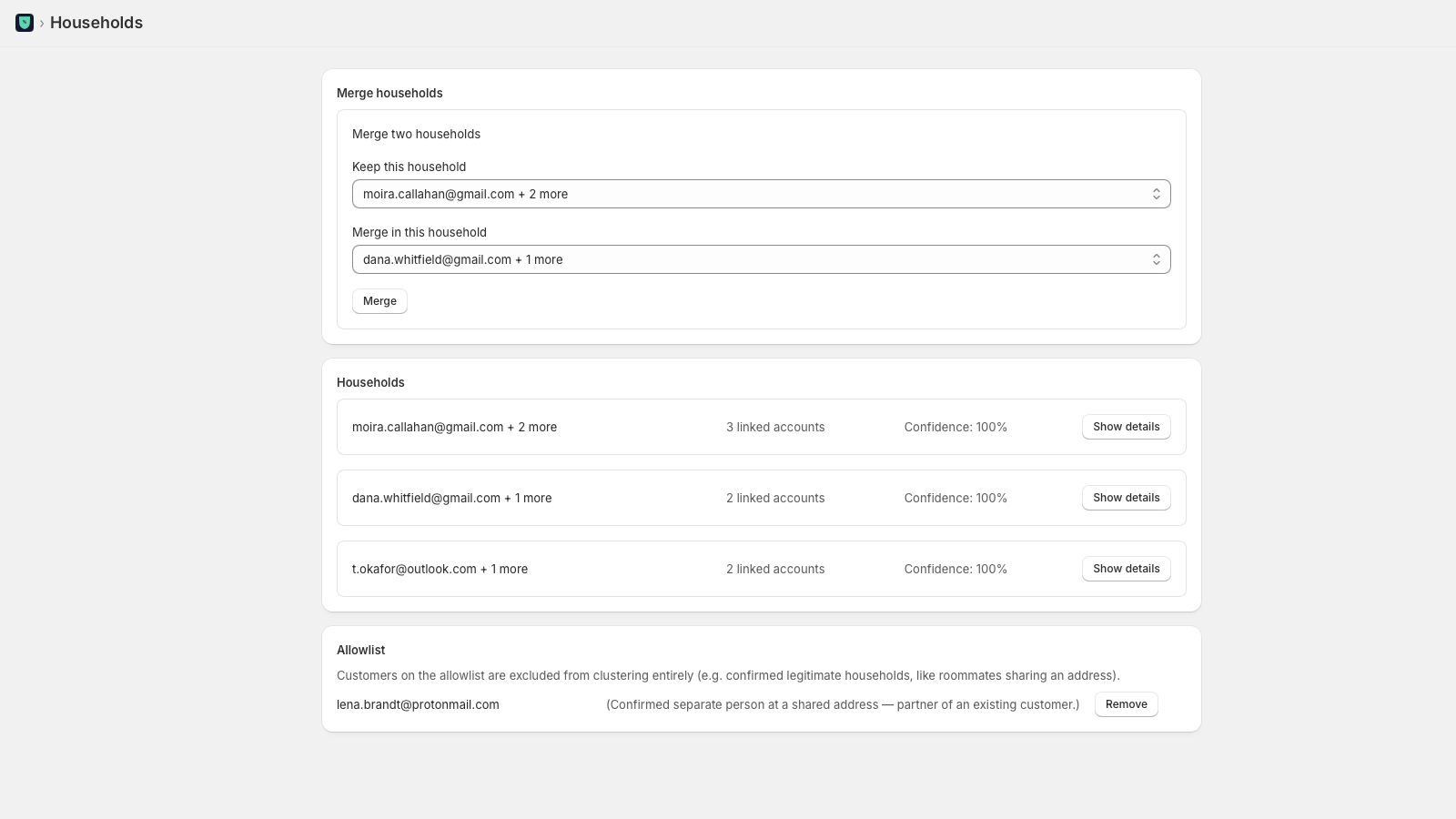Click '3 linked accounts' text

click(775, 427)
